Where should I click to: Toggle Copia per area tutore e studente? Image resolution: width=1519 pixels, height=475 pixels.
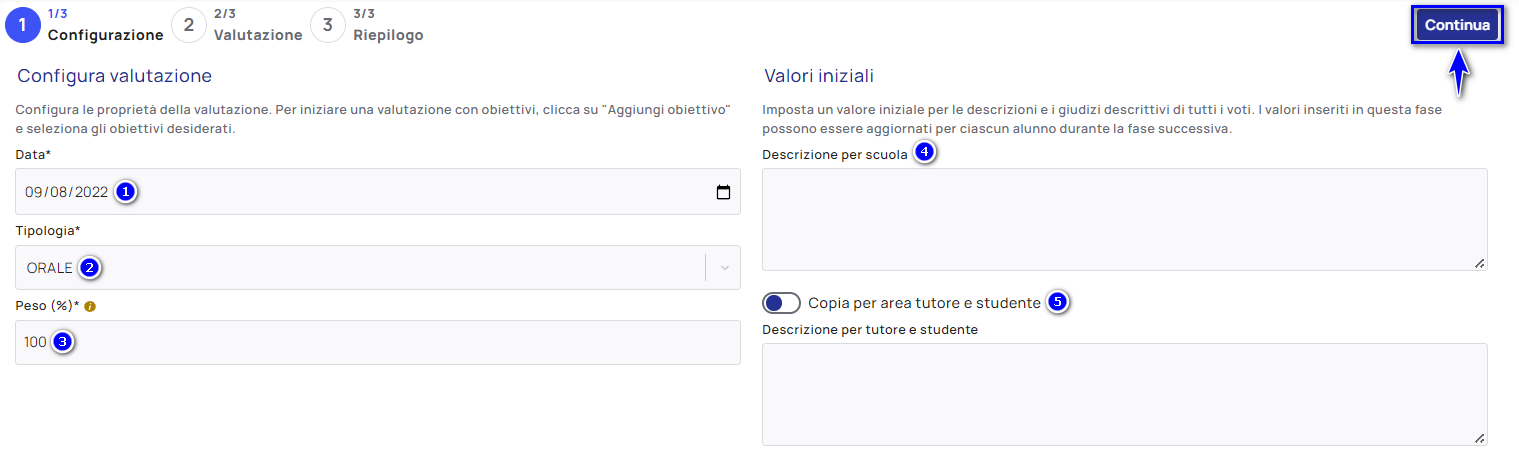pos(781,303)
